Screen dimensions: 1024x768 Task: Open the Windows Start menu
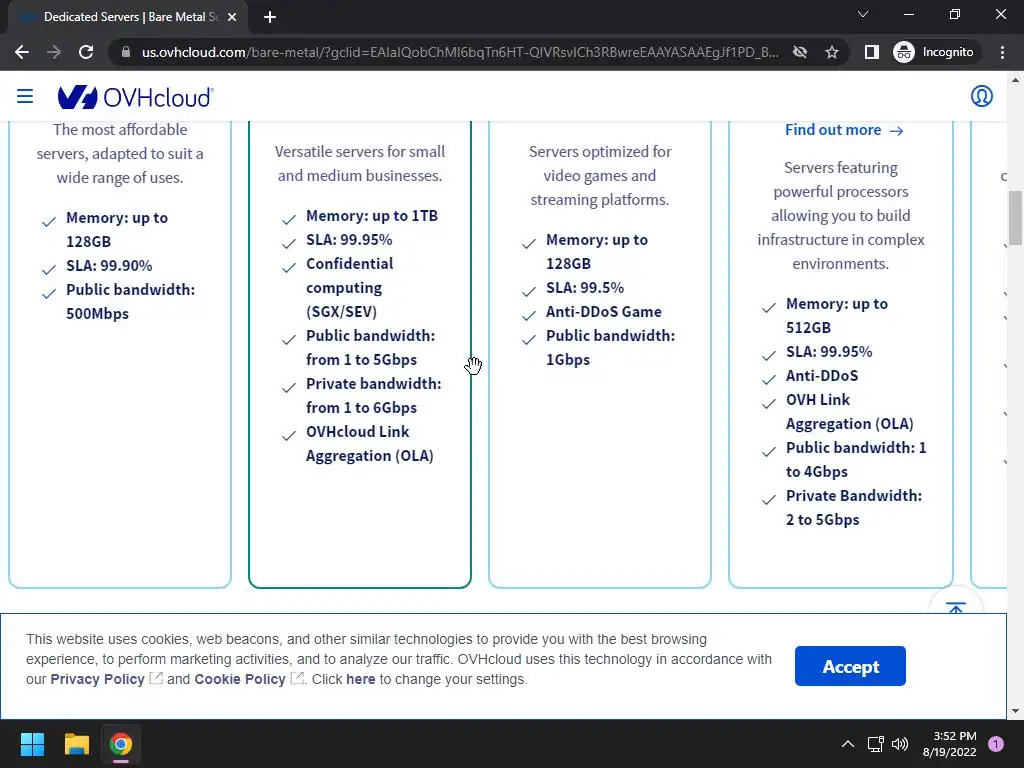[x=32, y=744]
